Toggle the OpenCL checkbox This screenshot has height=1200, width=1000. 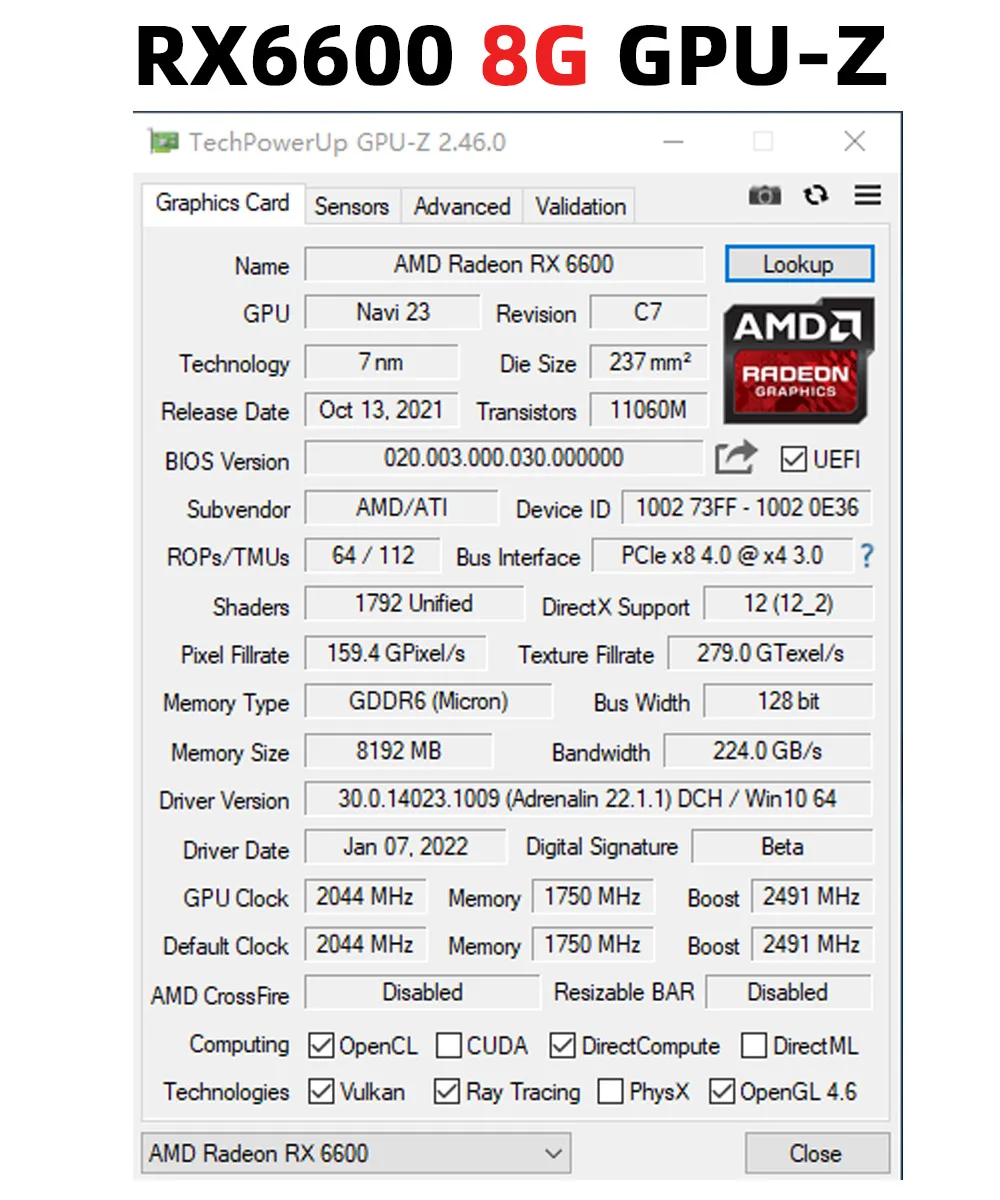coord(321,1046)
